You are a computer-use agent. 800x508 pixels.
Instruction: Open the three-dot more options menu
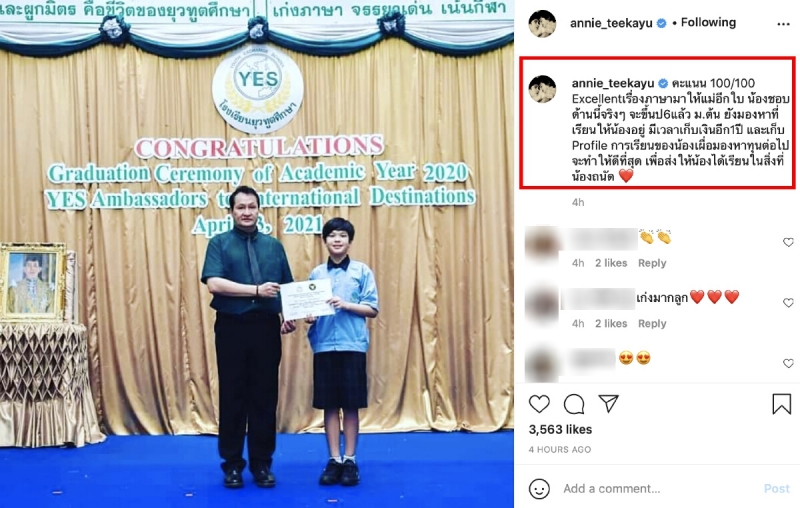click(x=783, y=24)
